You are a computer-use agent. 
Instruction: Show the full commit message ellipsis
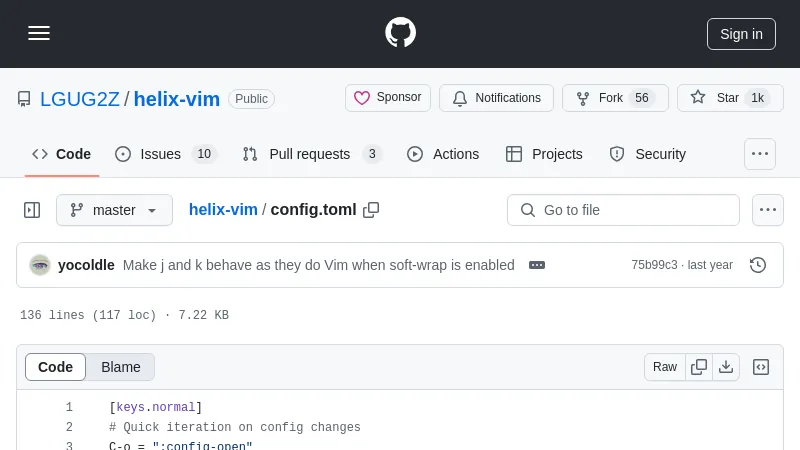tap(537, 265)
